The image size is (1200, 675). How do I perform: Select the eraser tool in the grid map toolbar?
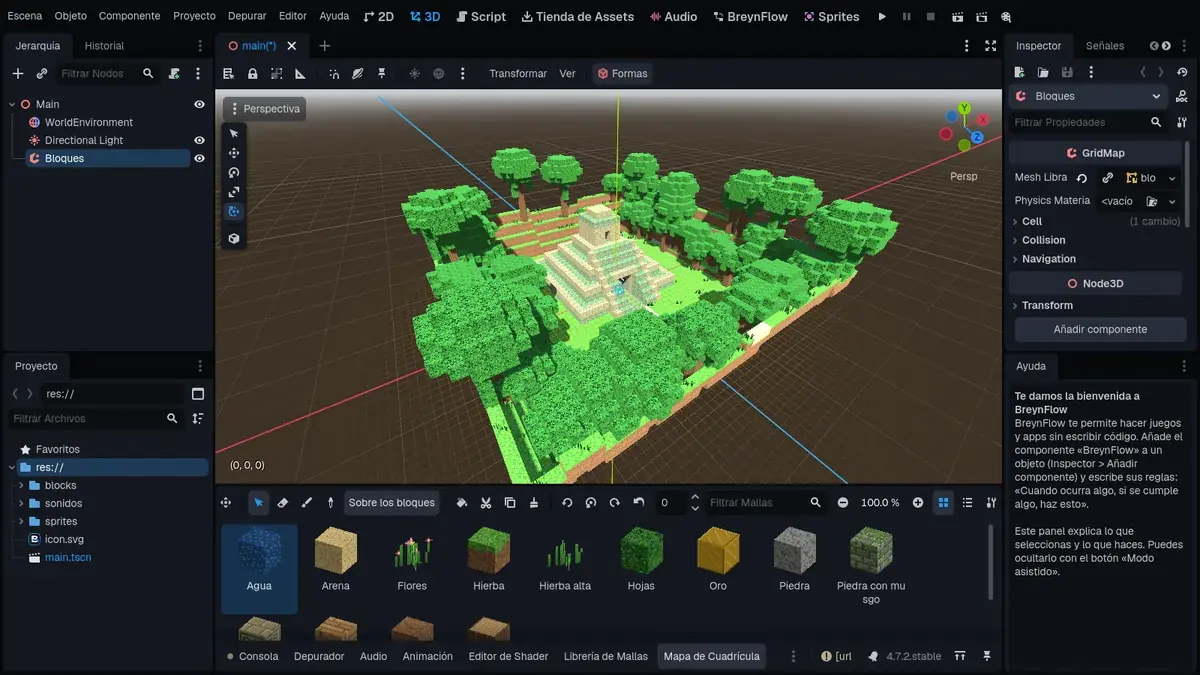[283, 503]
